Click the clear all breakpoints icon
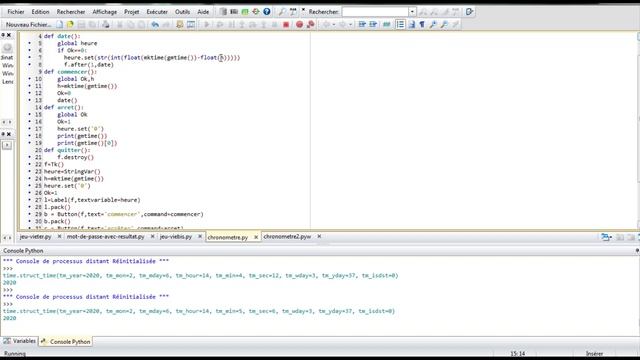The image size is (640, 360). (310, 24)
